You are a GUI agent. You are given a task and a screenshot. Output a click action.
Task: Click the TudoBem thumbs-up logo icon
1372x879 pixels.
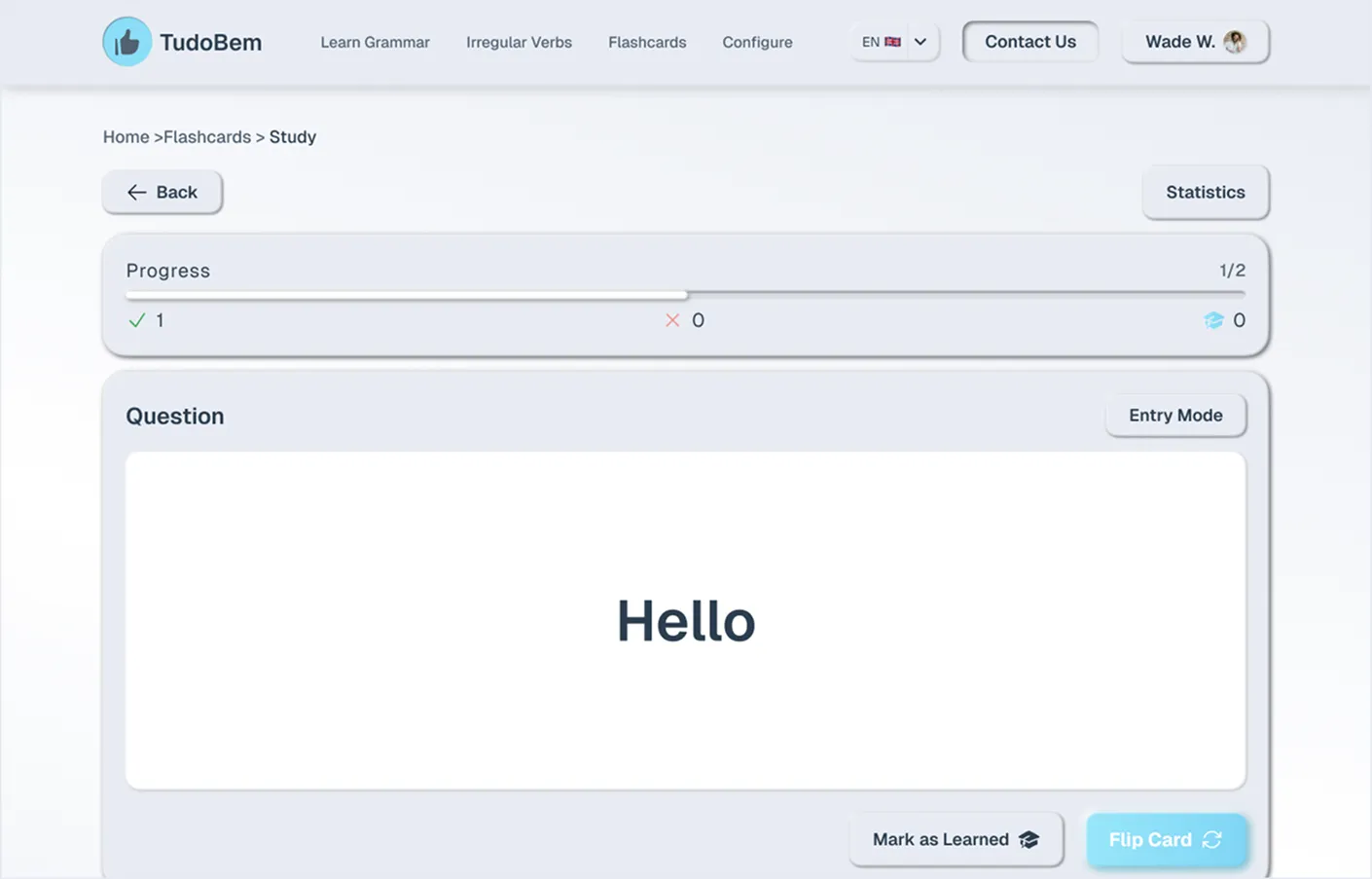pos(126,42)
